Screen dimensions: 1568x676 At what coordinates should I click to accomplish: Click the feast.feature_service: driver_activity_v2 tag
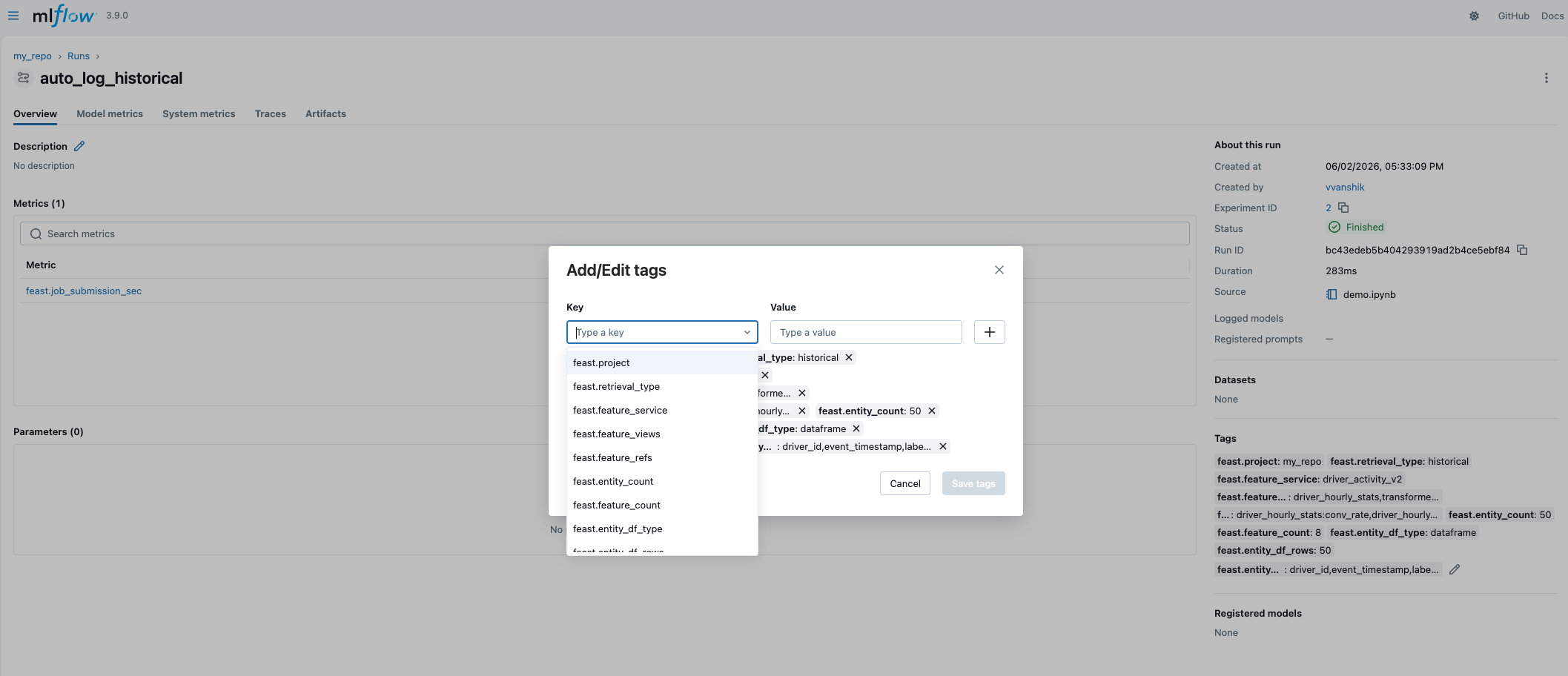pyautogui.click(x=1310, y=480)
